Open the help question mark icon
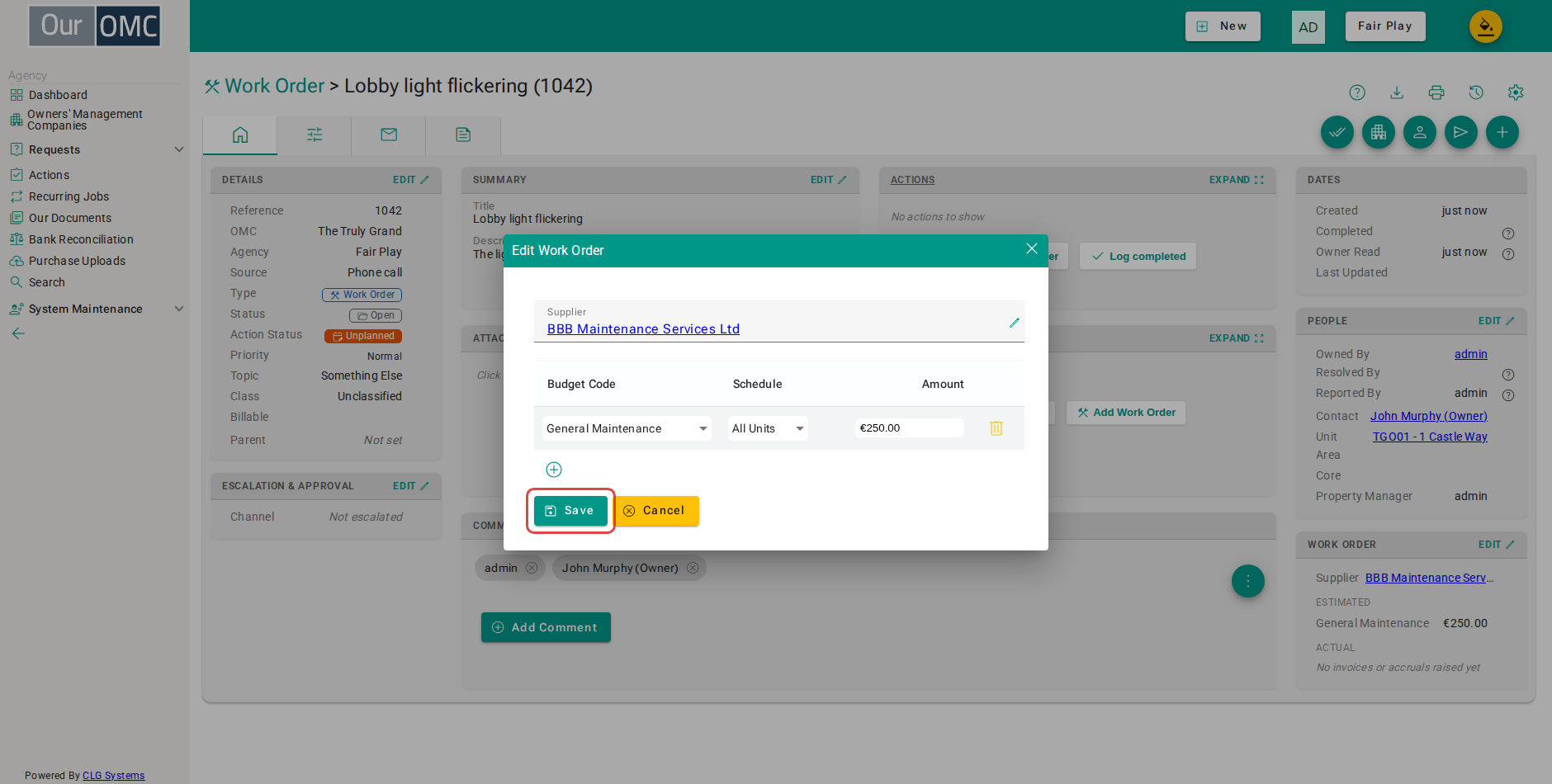This screenshot has width=1552, height=784. (1357, 92)
